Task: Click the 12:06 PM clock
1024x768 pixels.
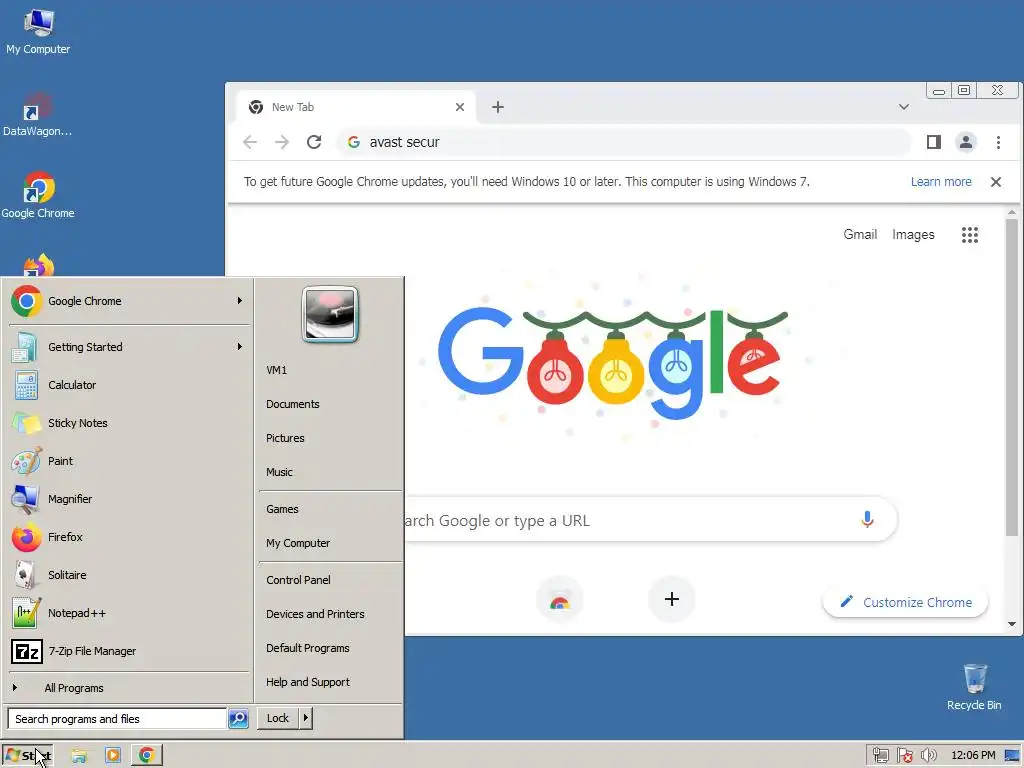Action: 973,756
